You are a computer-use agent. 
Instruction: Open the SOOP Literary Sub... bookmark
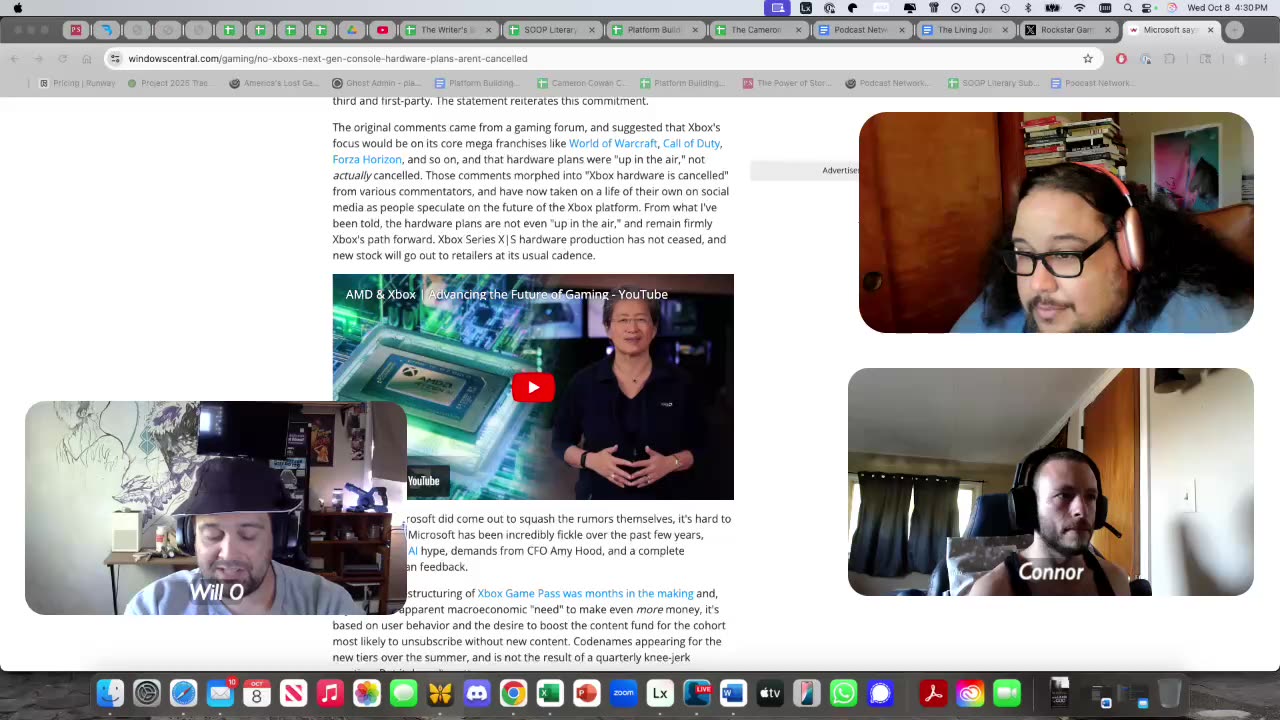click(x=994, y=83)
